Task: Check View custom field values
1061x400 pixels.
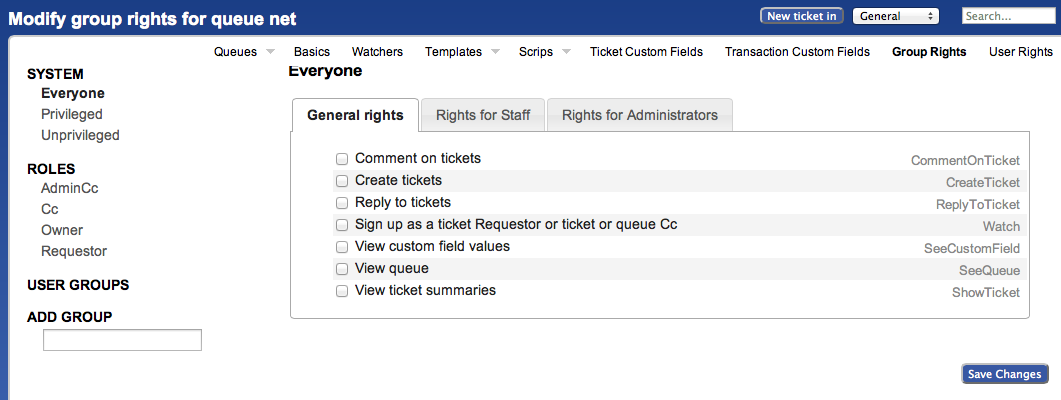Action: [342, 247]
